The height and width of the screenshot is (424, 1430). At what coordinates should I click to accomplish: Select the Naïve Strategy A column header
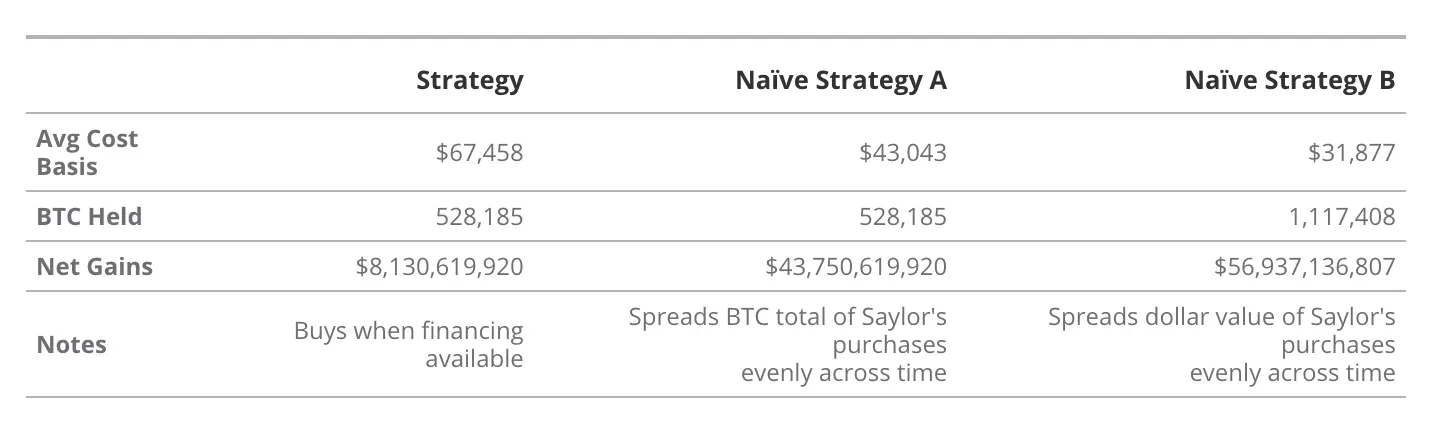pos(840,80)
